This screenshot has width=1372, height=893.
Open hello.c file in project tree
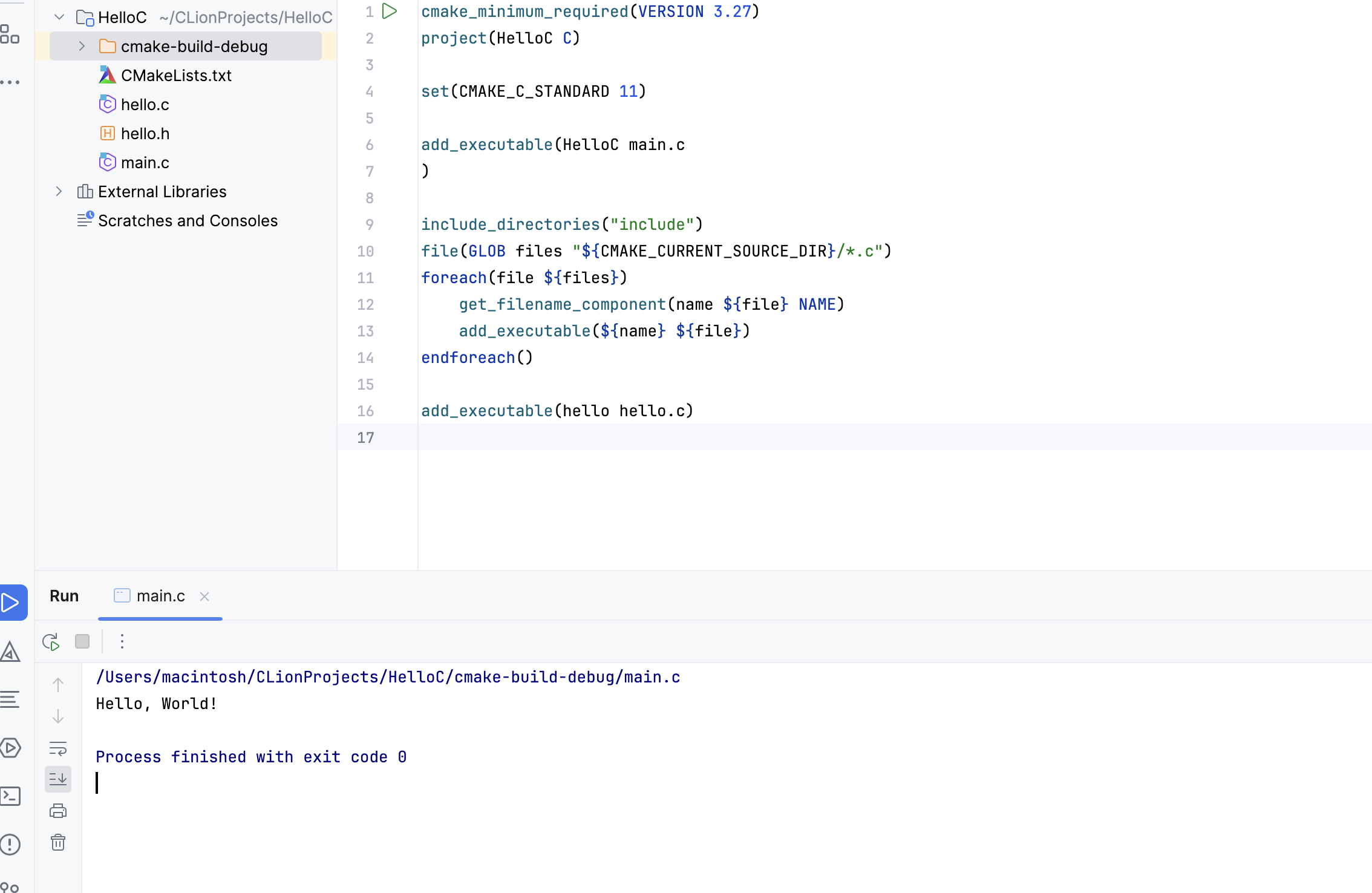(145, 104)
